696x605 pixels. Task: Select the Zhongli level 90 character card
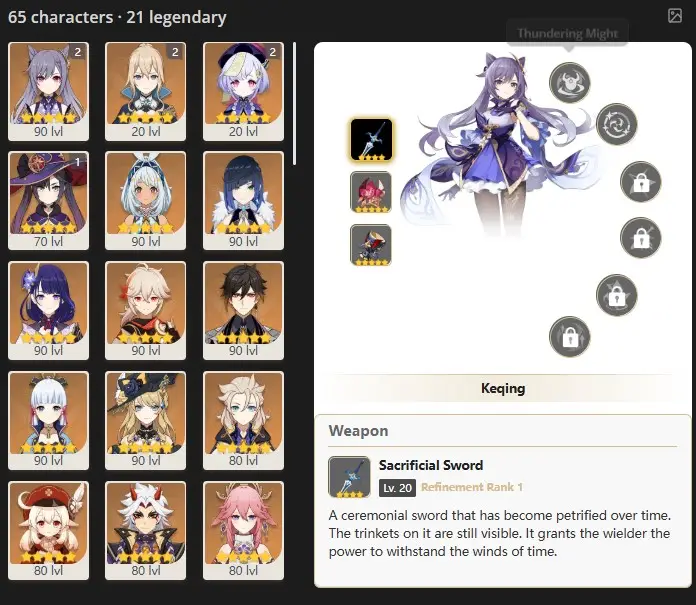243,310
